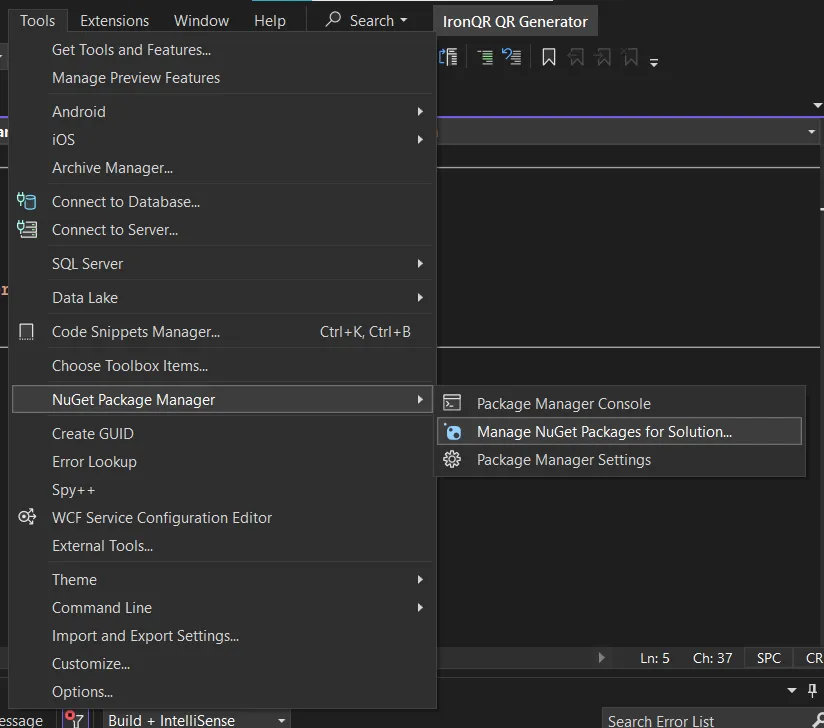The width and height of the screenshot is (824, 728).
Task: Select Manage NuGet Packages for Solution
Action: click(604, 432)
